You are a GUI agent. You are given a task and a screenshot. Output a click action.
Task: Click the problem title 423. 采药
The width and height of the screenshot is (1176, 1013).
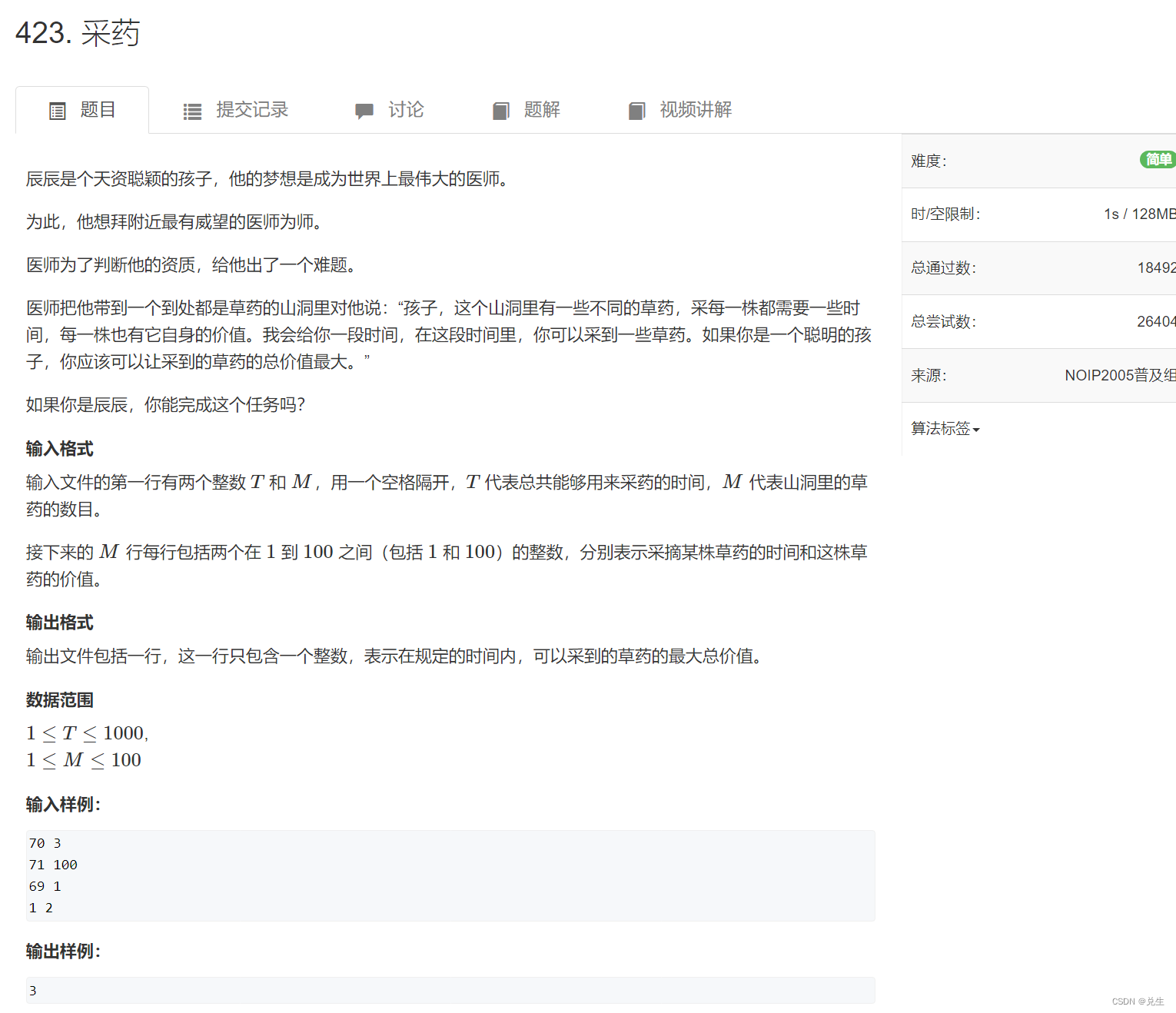(x=78, y=33)
